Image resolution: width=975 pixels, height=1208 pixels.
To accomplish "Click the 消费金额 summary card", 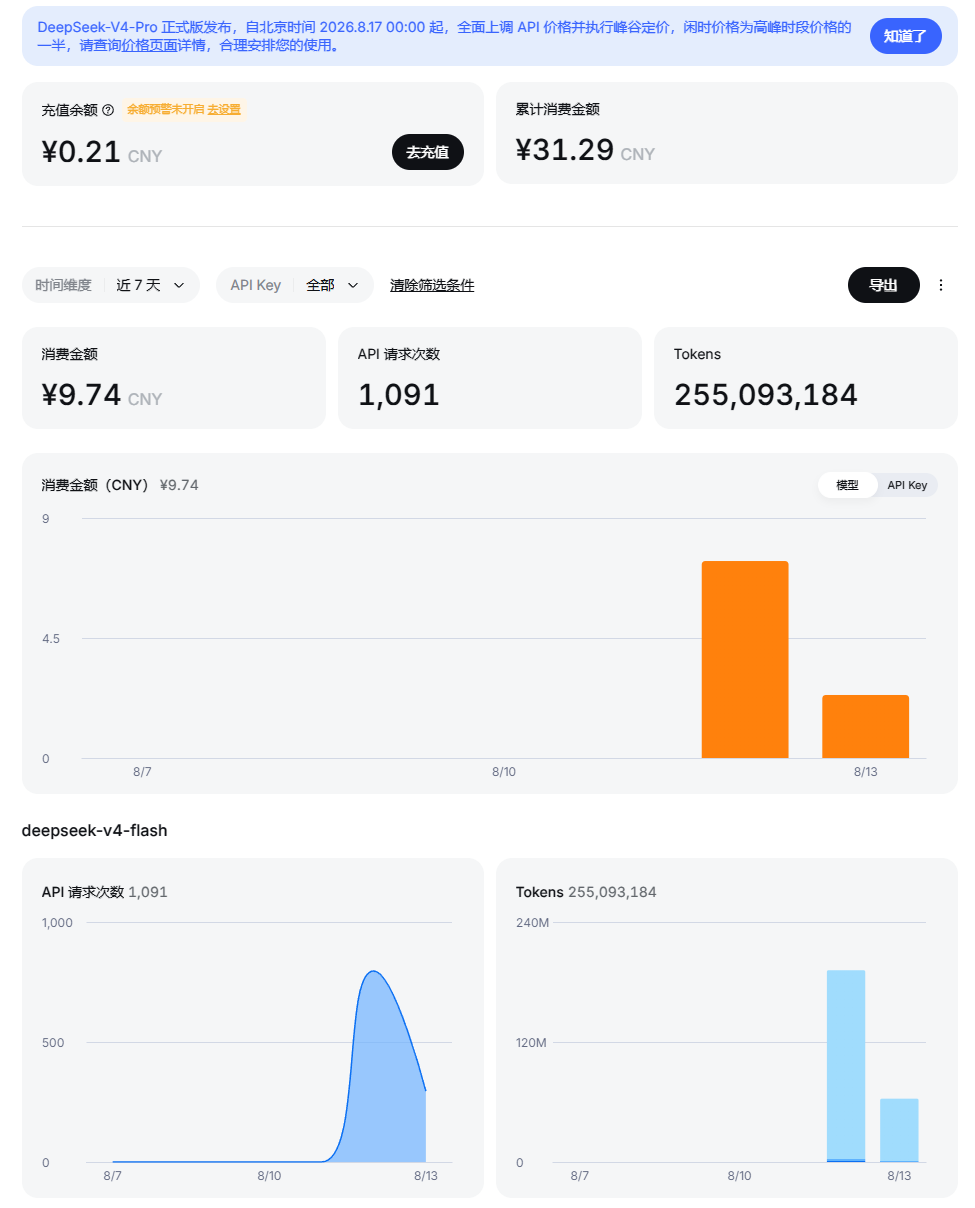I will [x=174, y=378].
